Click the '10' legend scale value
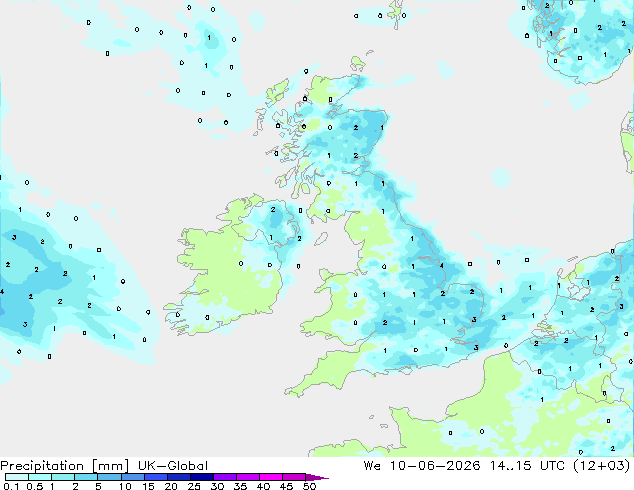The height and width of the screenshot is (490, 634). 125,486
